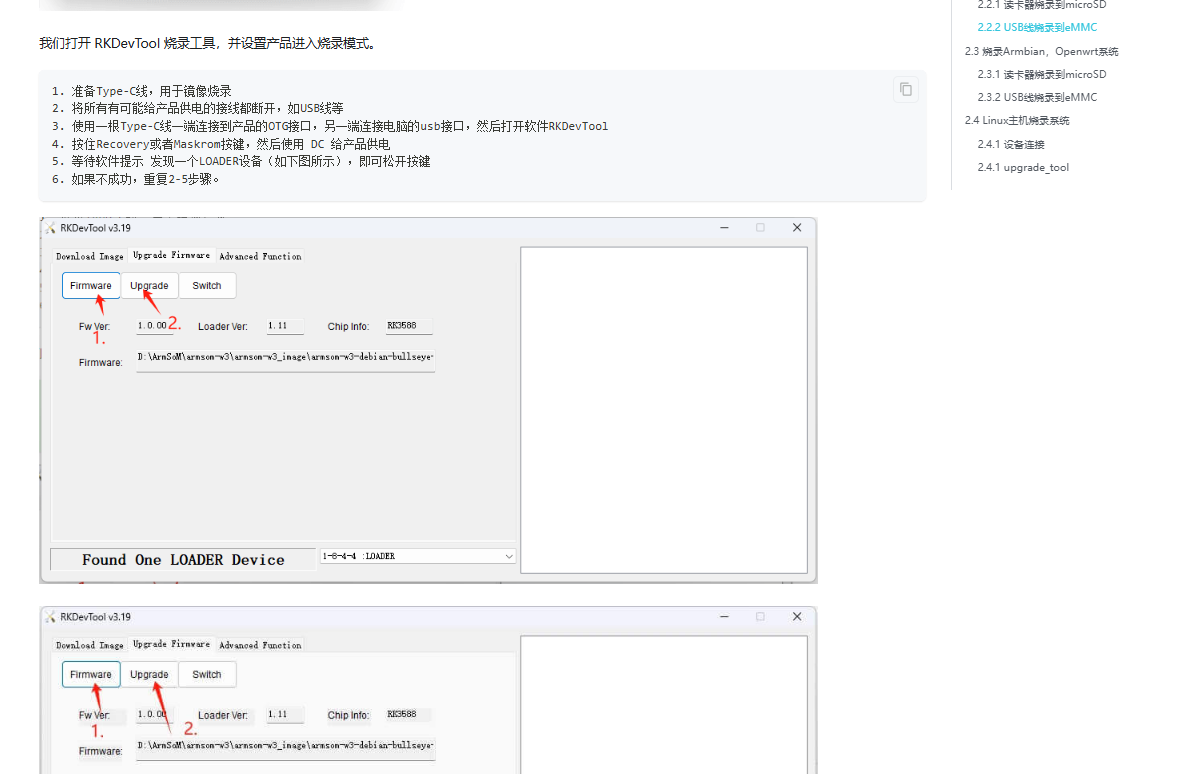The height and width of the screenshot is (774, 1186).
Task: Open section 2.3 烧录Armbian, Openwrt系统
Action: (1041, 51)
